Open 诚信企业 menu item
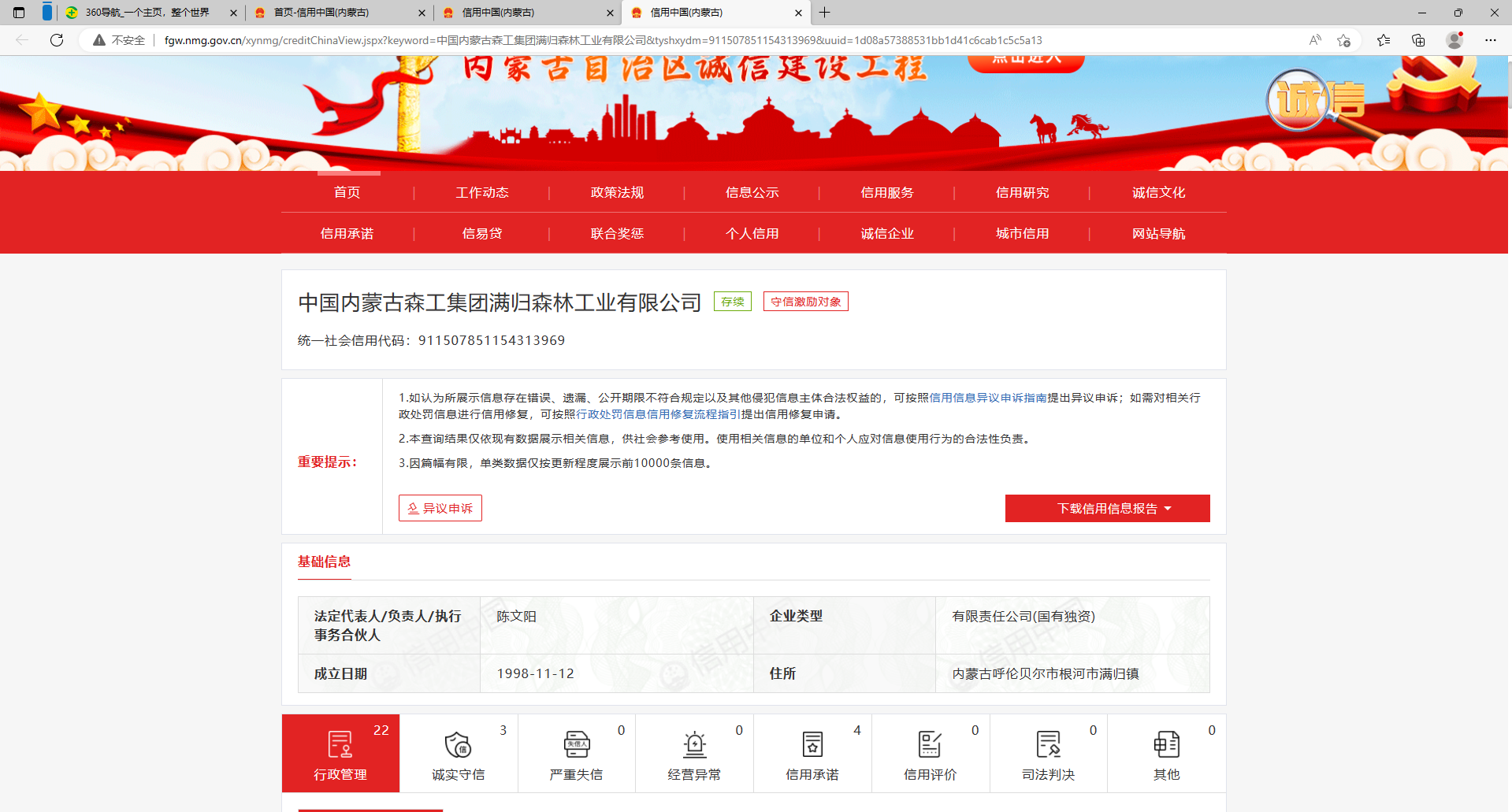Viewport: 1512px width, 812px height. click(887, 233)
